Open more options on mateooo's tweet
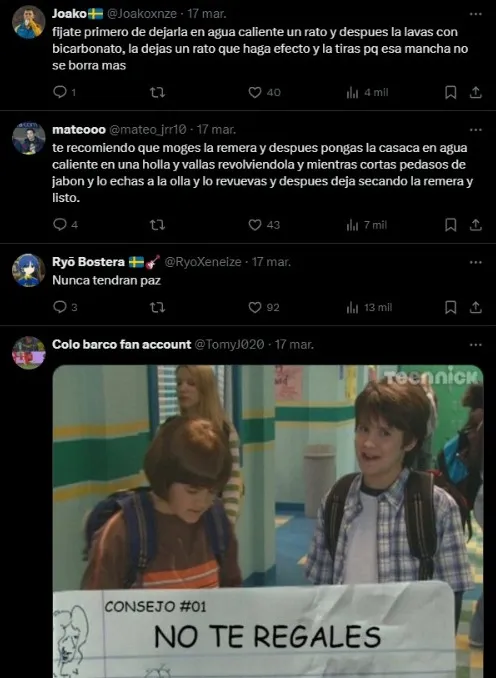The height and width of the screenshot is (678, 496). pos(475,130)
